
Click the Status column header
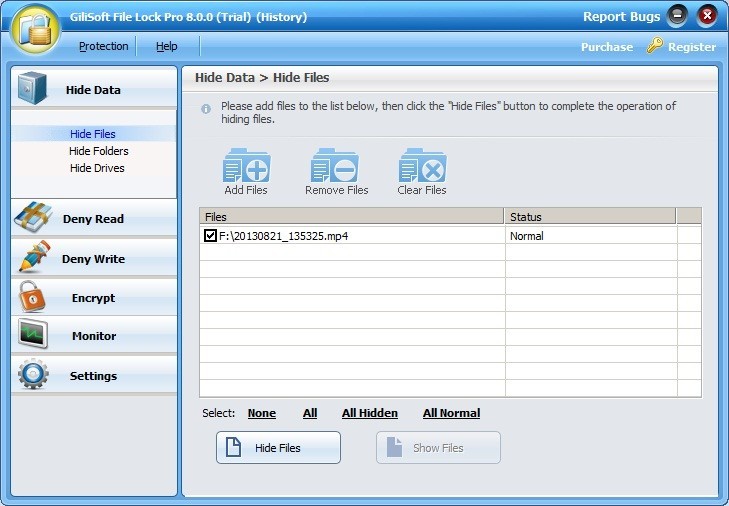pos(590,217)
